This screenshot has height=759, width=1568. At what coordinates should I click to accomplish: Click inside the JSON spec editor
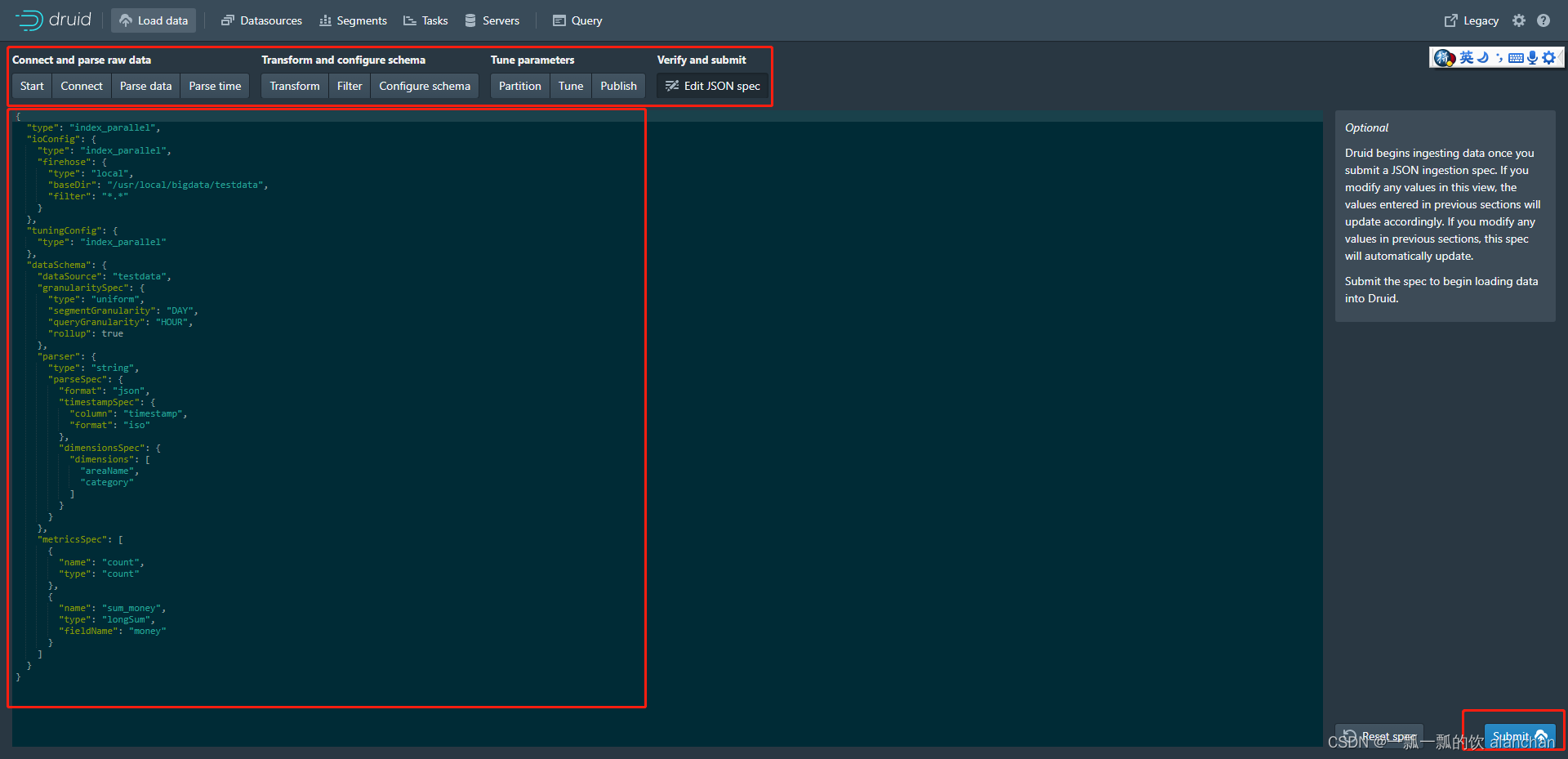[667, 428]
